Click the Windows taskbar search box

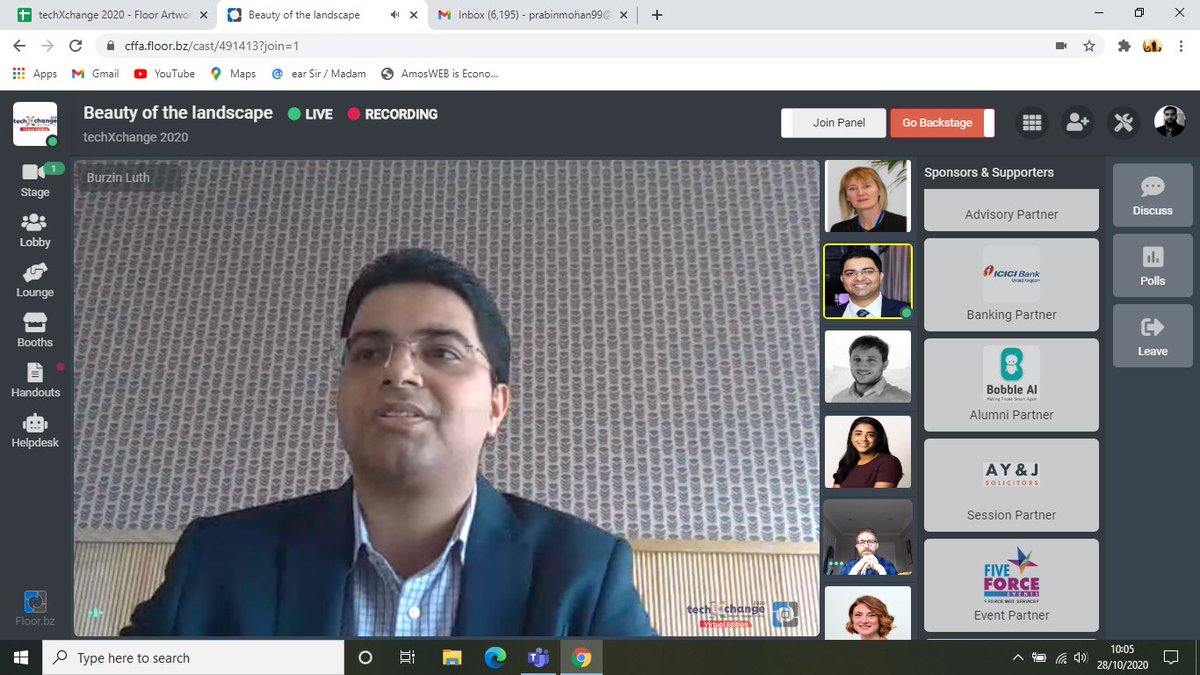pos(192,657)
